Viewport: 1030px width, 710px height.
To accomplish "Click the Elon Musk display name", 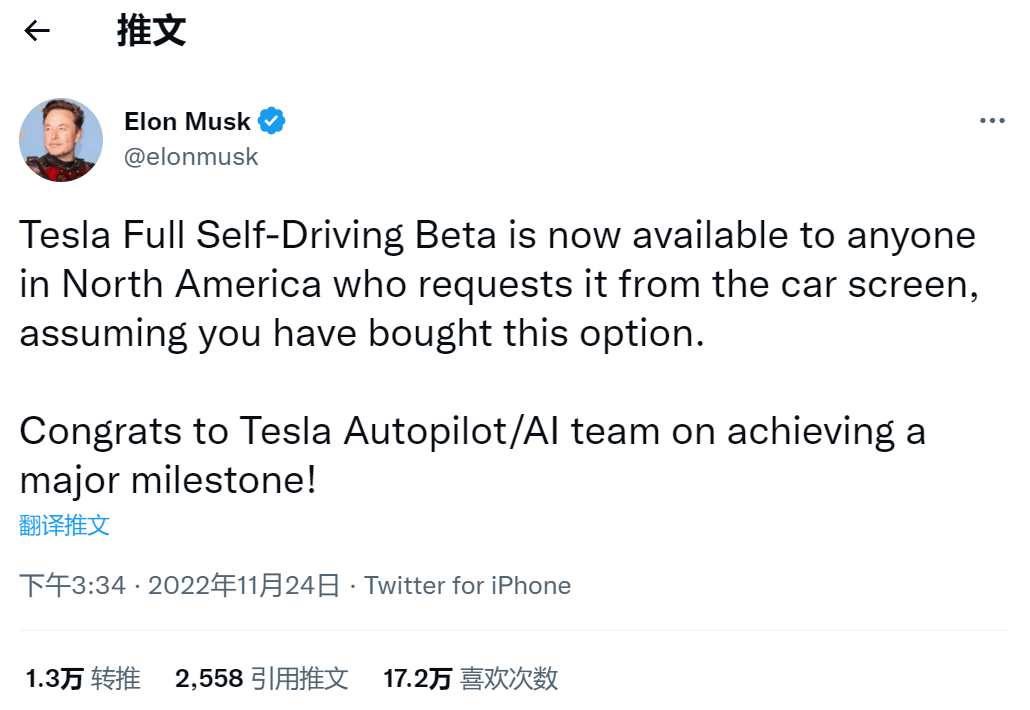I will pos(187,122).
